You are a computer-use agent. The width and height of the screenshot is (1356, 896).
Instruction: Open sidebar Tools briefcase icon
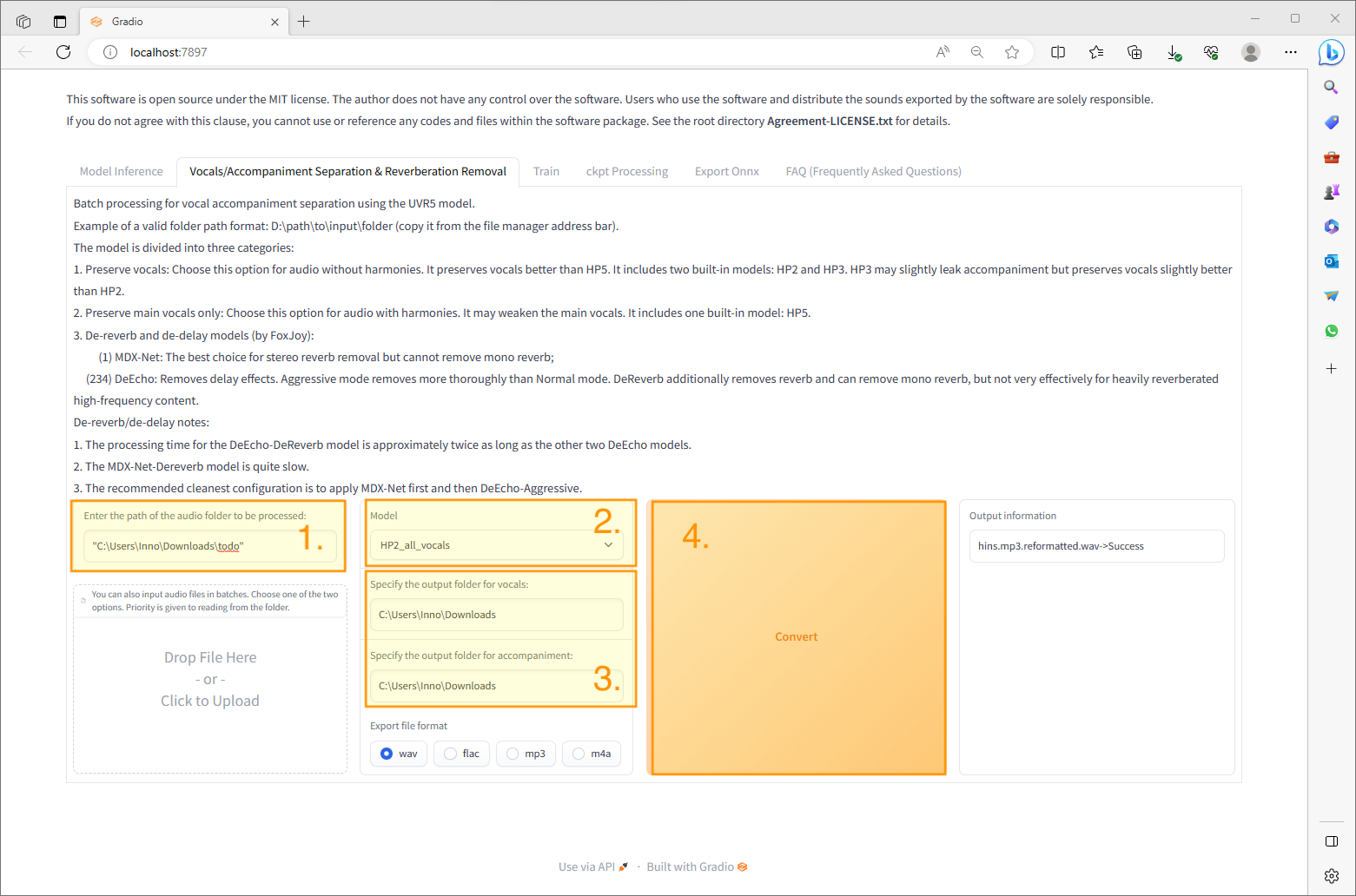(x=1331, y=157)
